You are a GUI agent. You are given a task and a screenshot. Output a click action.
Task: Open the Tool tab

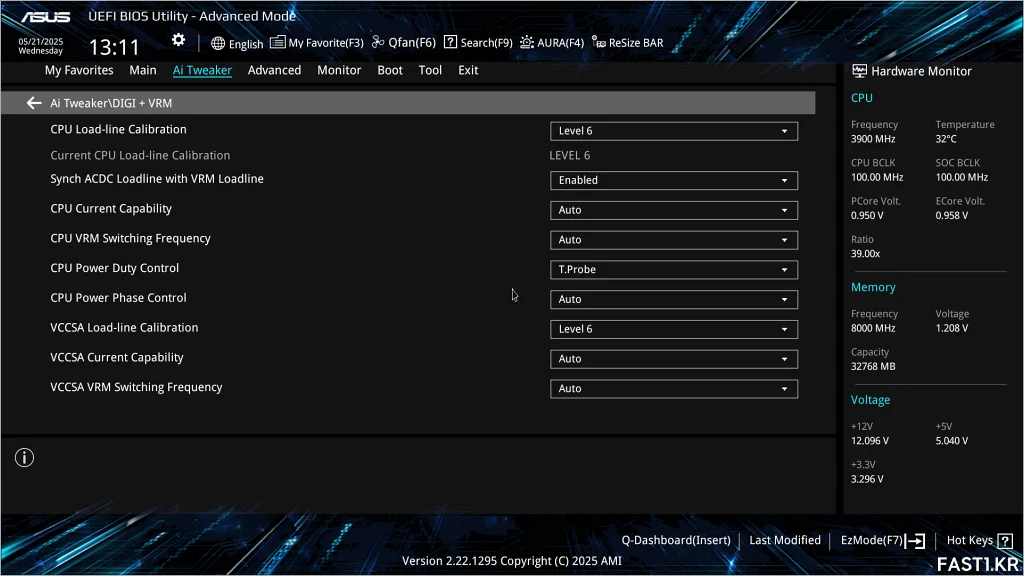pyautogui.click(x=430, y=71)
